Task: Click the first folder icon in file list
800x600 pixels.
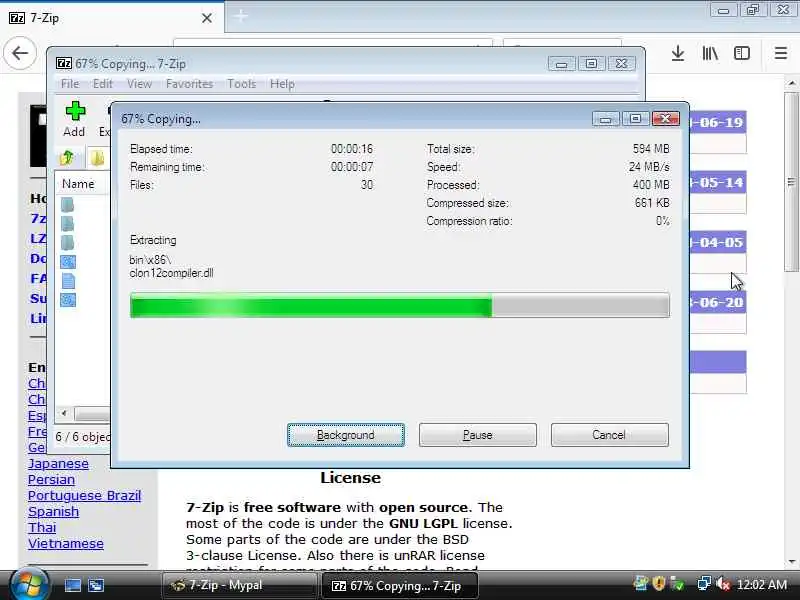Action: [x=67, y=205]
